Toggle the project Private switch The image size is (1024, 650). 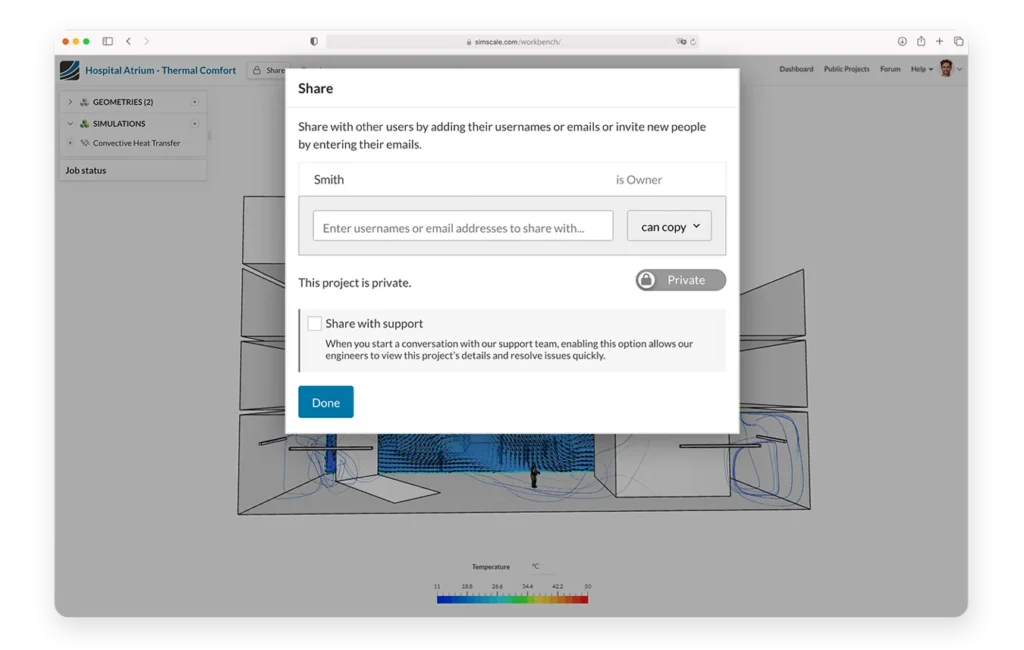tap(681, 280)
